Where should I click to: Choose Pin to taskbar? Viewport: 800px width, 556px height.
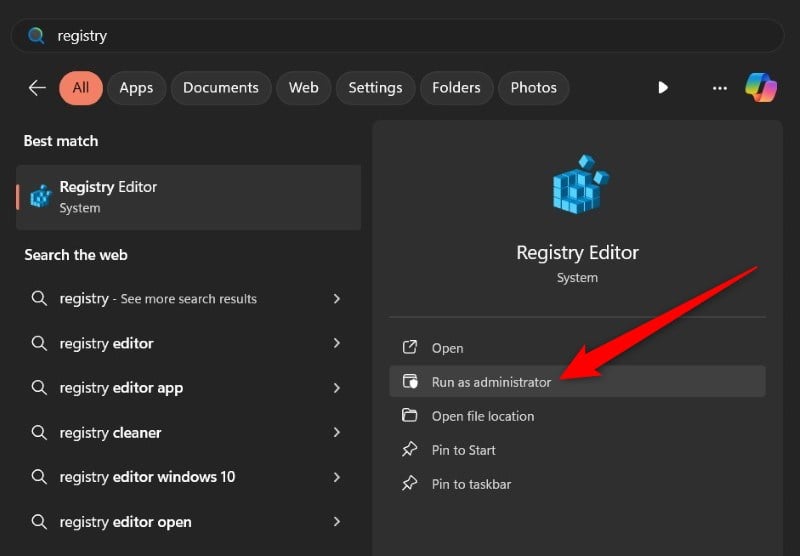coord(577,484)
